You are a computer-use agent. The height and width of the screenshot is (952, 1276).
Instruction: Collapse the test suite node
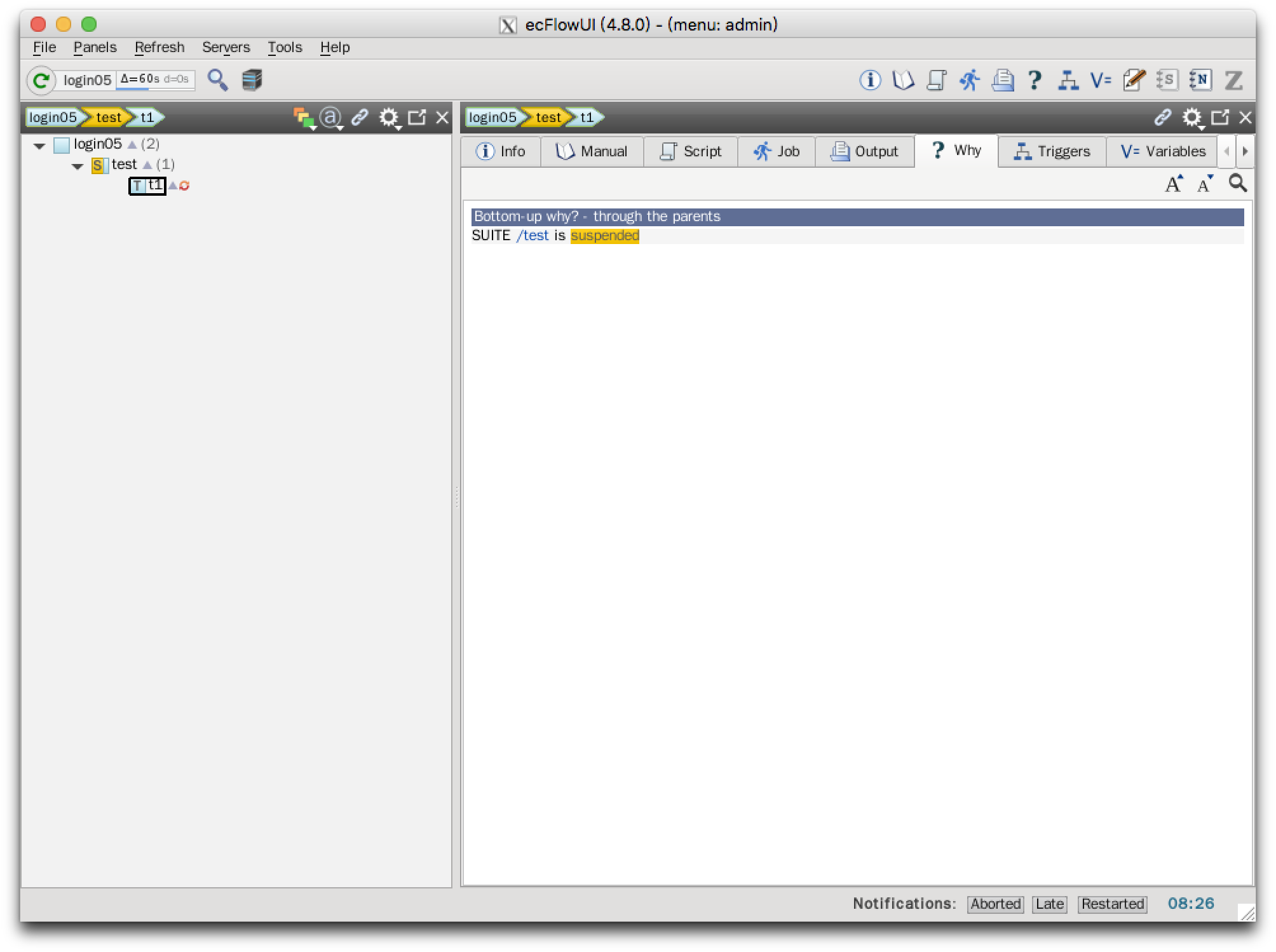[78, 167]
